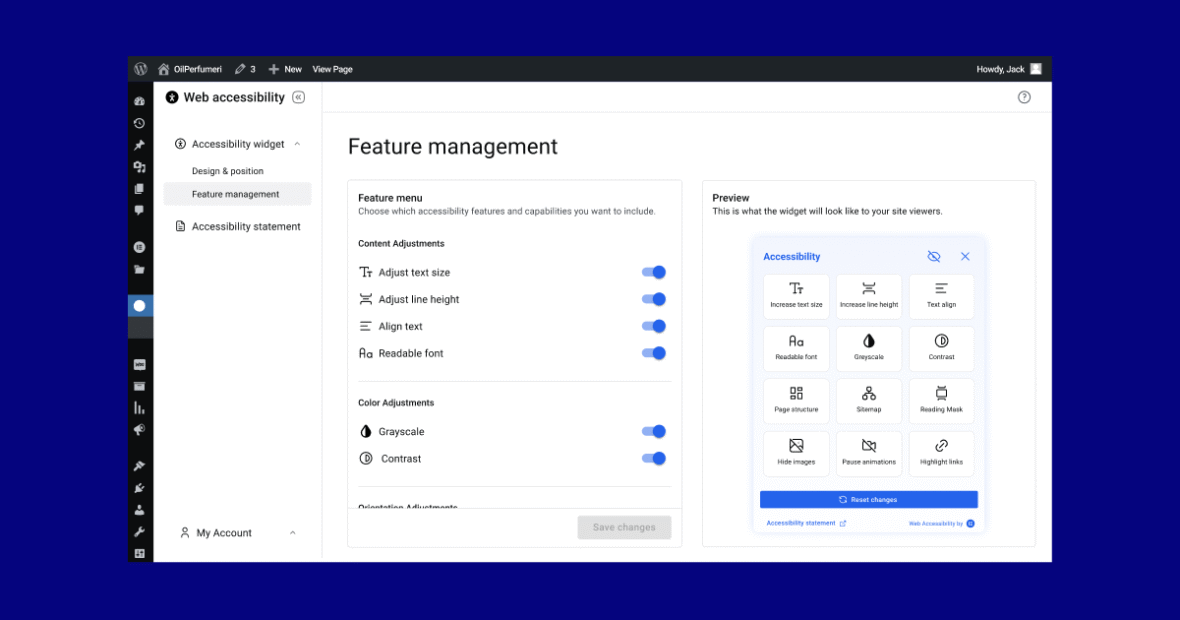Open the Accessibility statement link in the preview widget
This screenshot has height=620, width=1180.
tap(806, 523)
